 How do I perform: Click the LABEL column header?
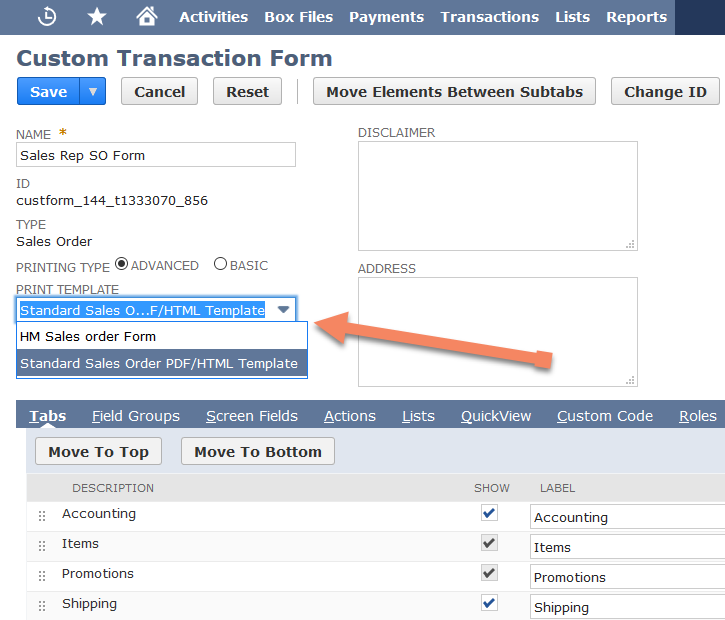tap(557, 488)
